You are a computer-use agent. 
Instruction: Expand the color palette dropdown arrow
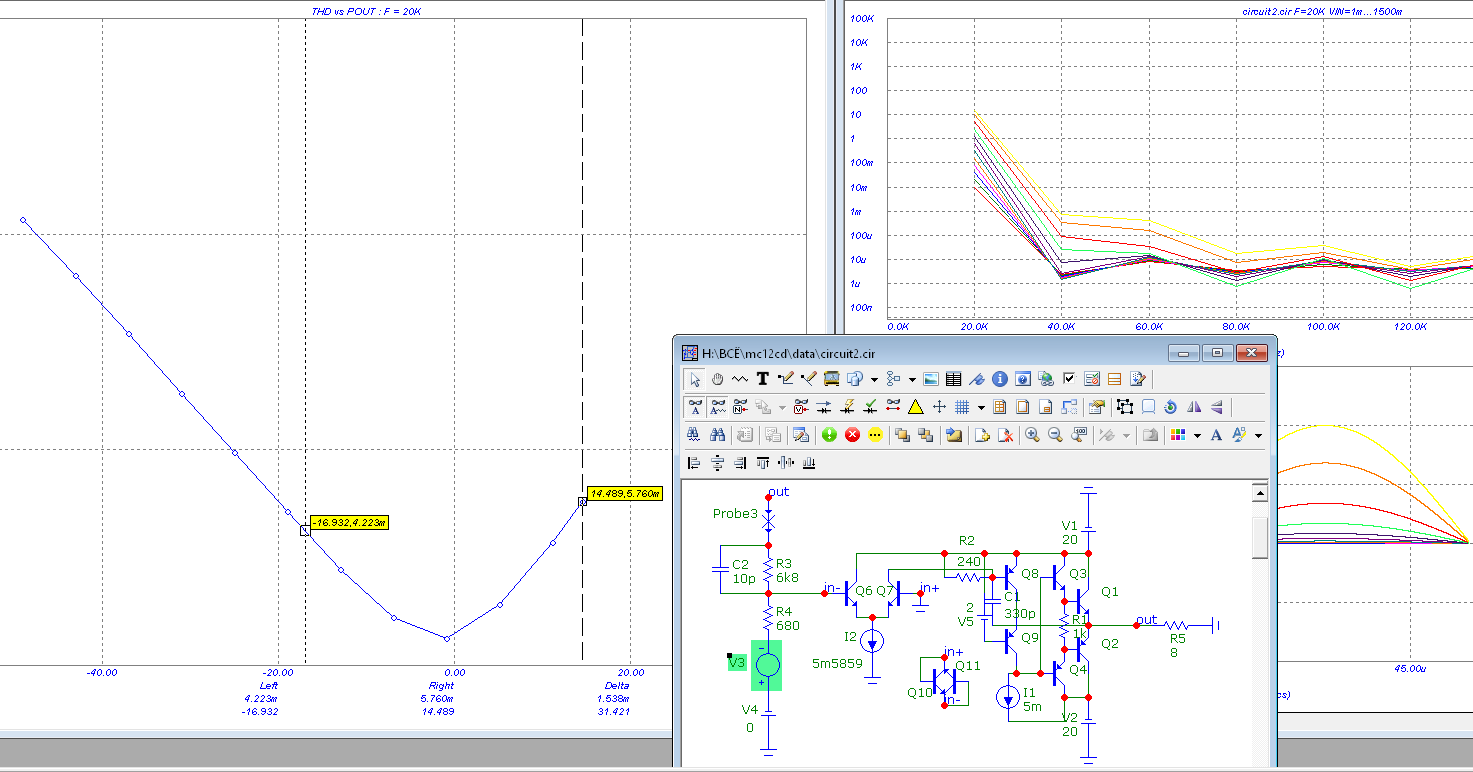pos(1197,435)
